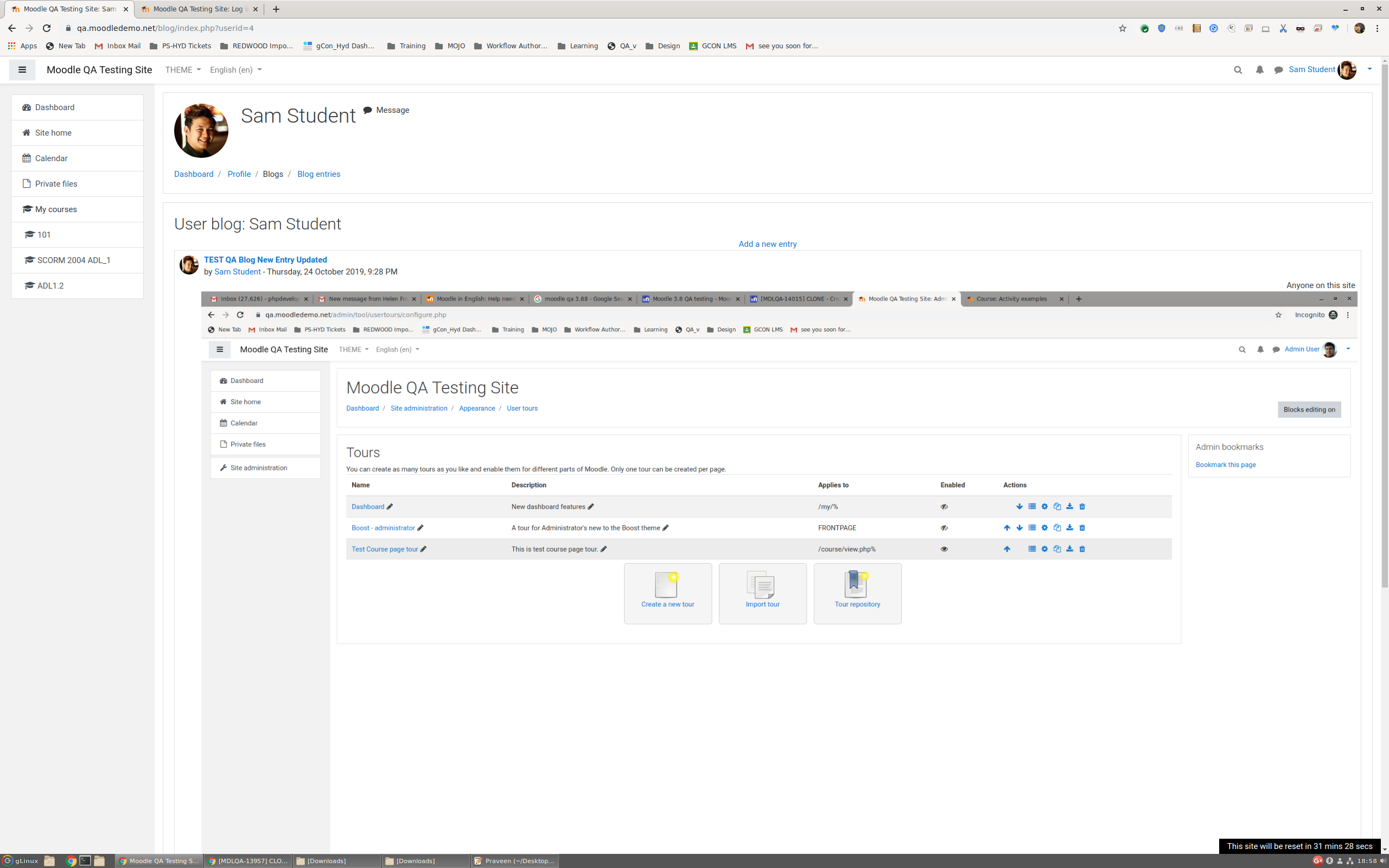Open the MOJO bookmark folder
This screenshot has width=1389, height=868.
click(450, 46)
